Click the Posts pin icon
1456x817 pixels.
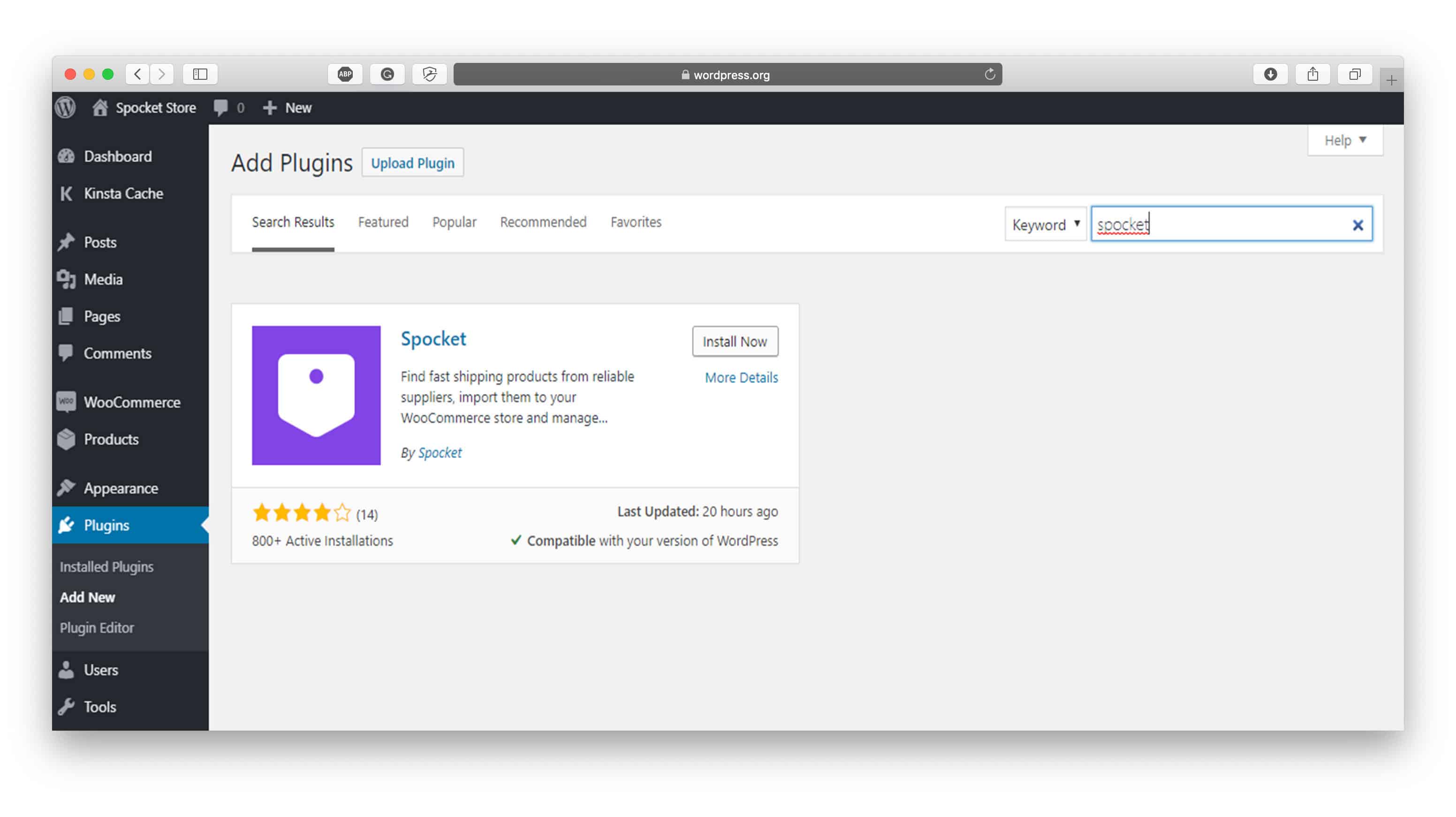click(66, 242)
